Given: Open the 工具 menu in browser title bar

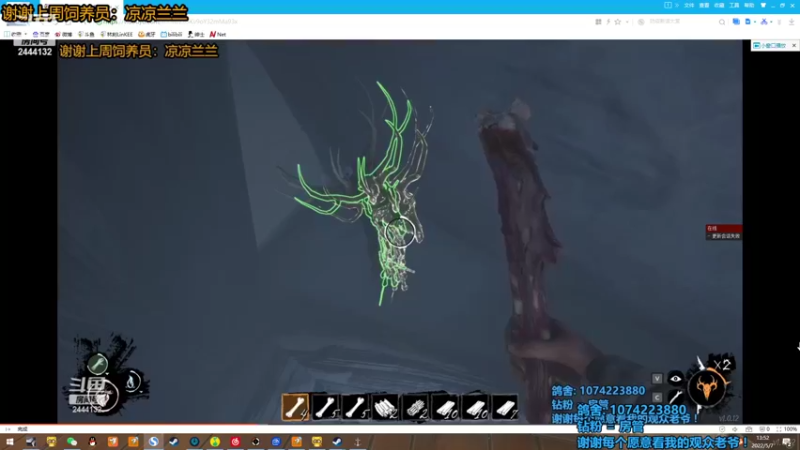Looking at the screenshot, I should click(x=734, y=5).
